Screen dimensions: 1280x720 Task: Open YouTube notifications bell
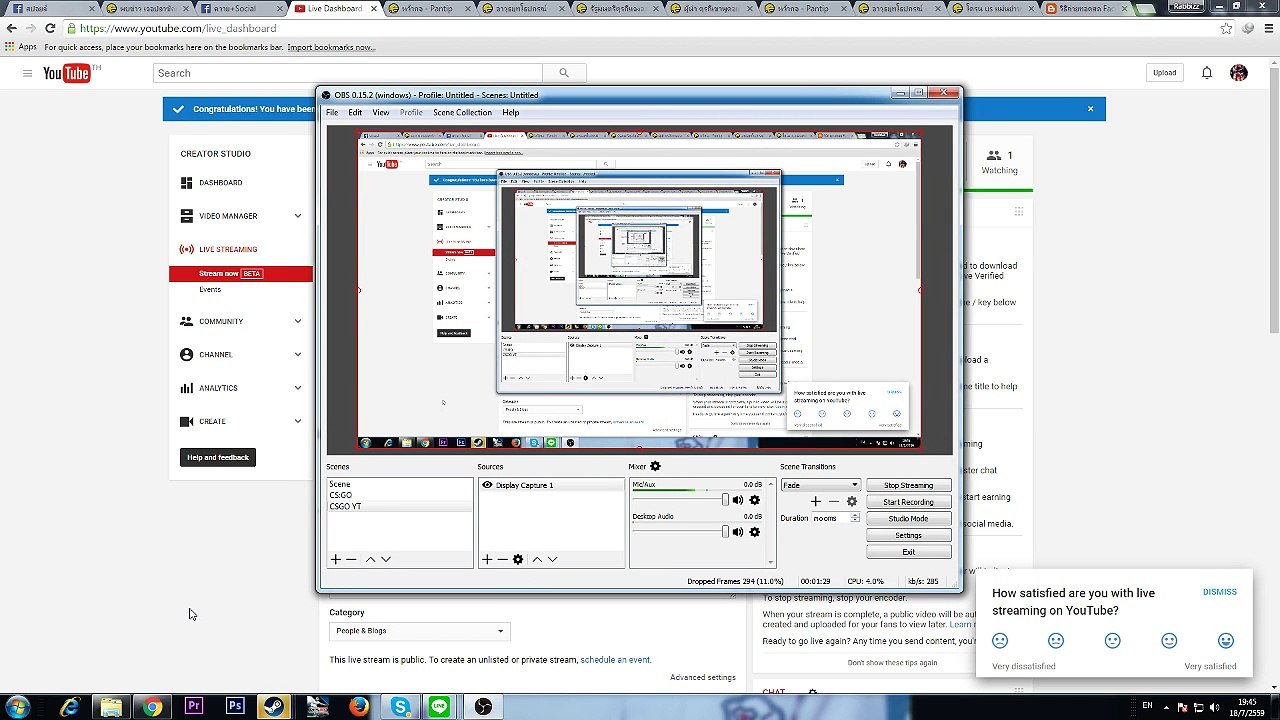[1207, 73]
